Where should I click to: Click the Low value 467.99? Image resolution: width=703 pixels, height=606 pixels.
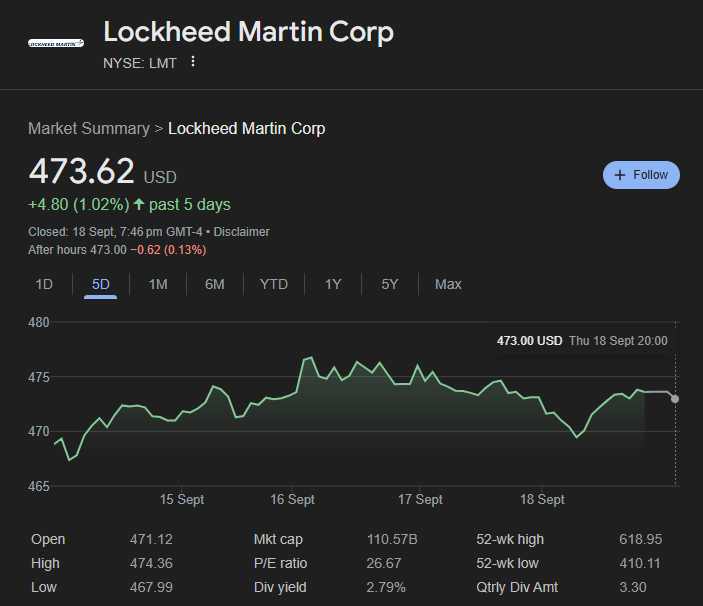(151, 587)
